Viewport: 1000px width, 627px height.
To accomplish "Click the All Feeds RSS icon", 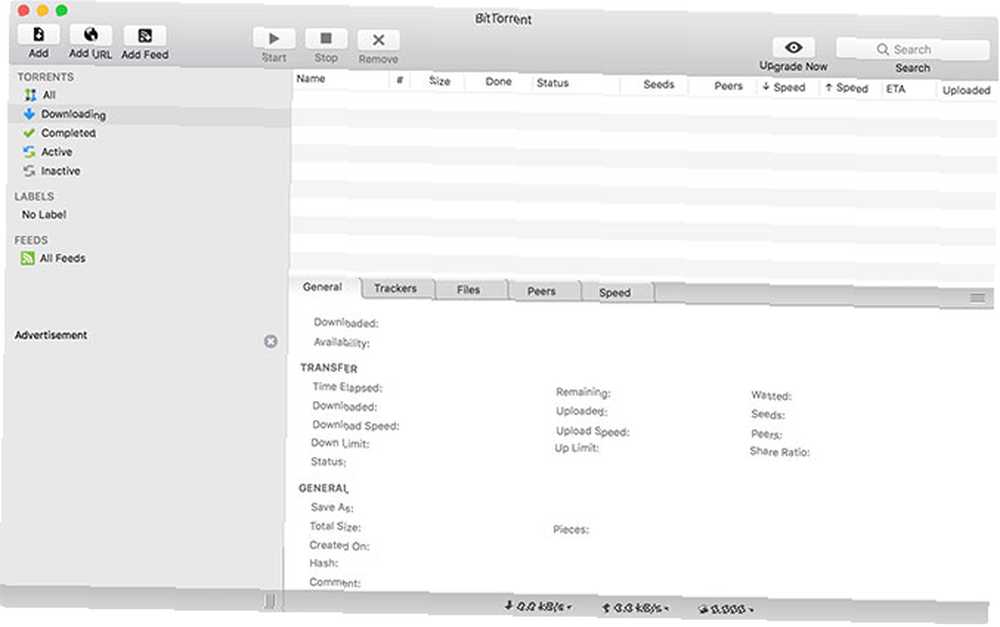I will coord(27,258).
